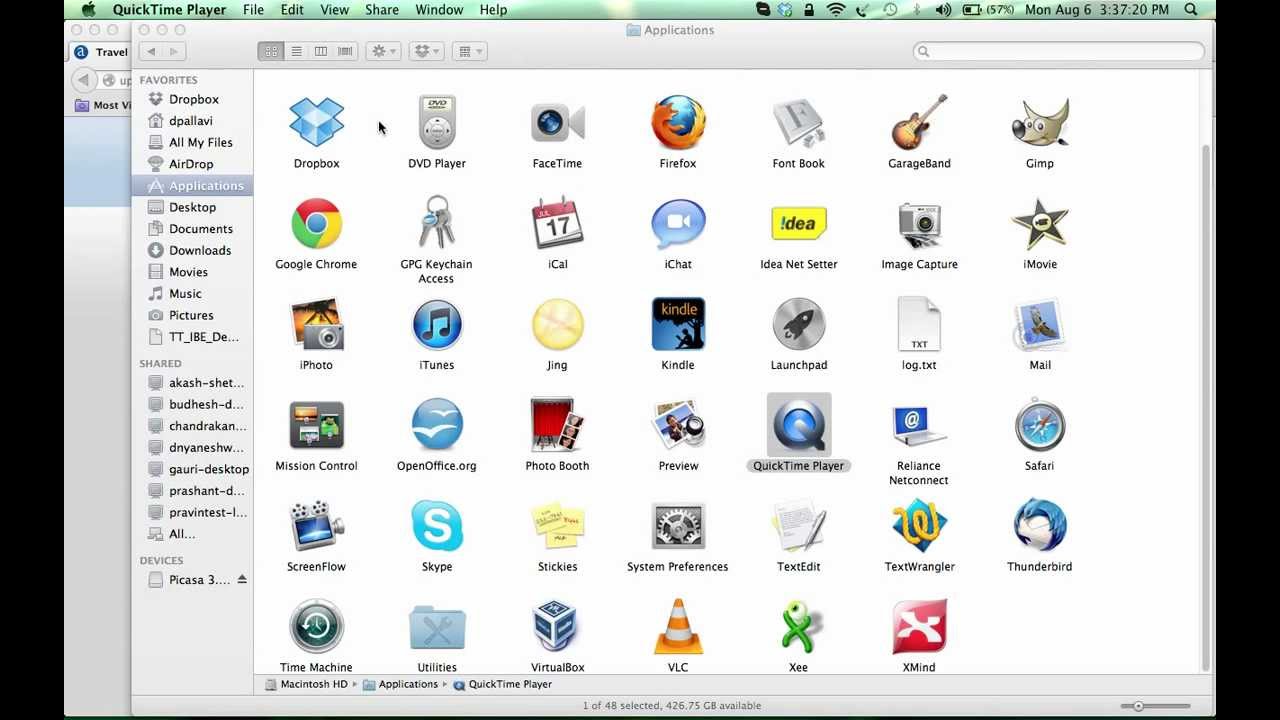The height and width of the screenshot is (720, 1280).
Task: Open the Share menu
Action: coord(382,9)
